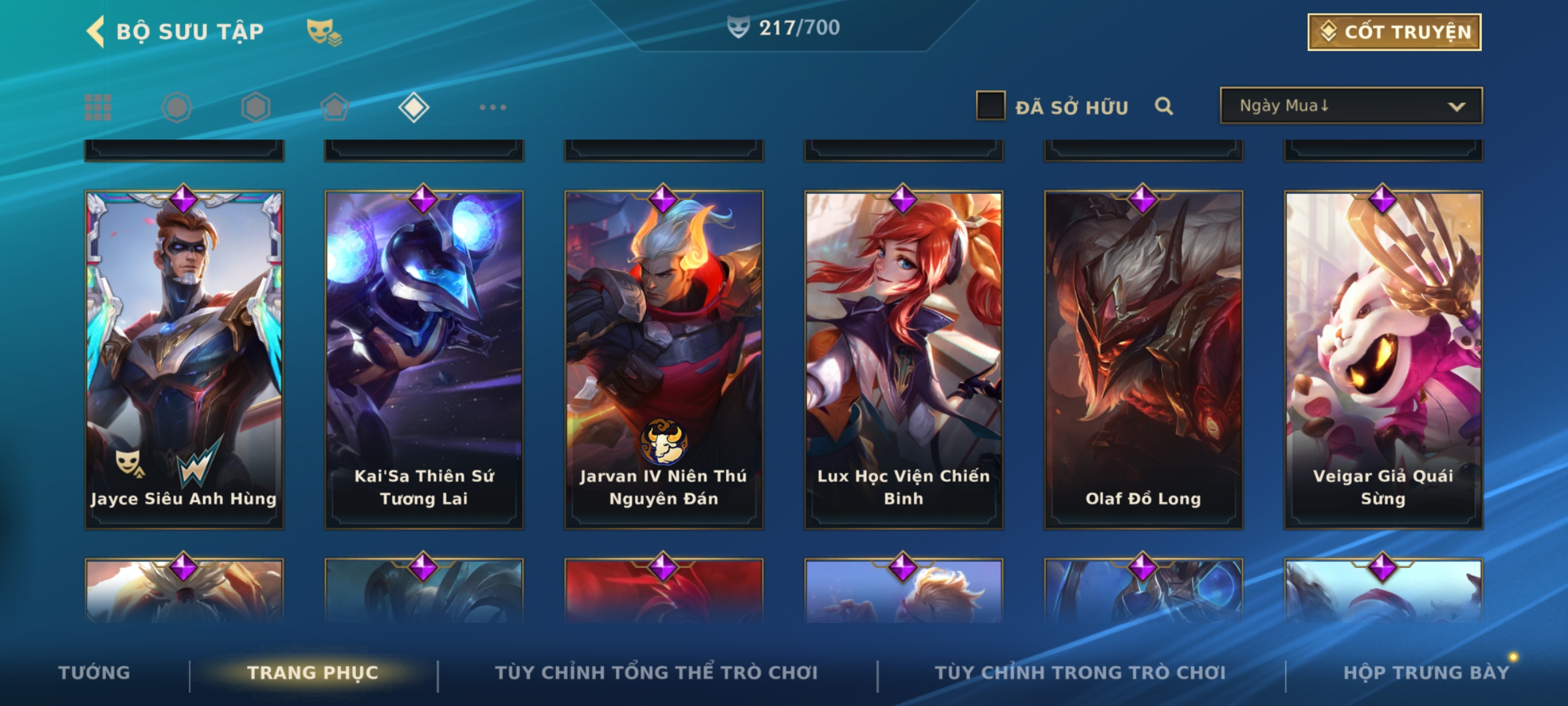Expand the Ngày Mua sort dropdown

pos(1351,105)
